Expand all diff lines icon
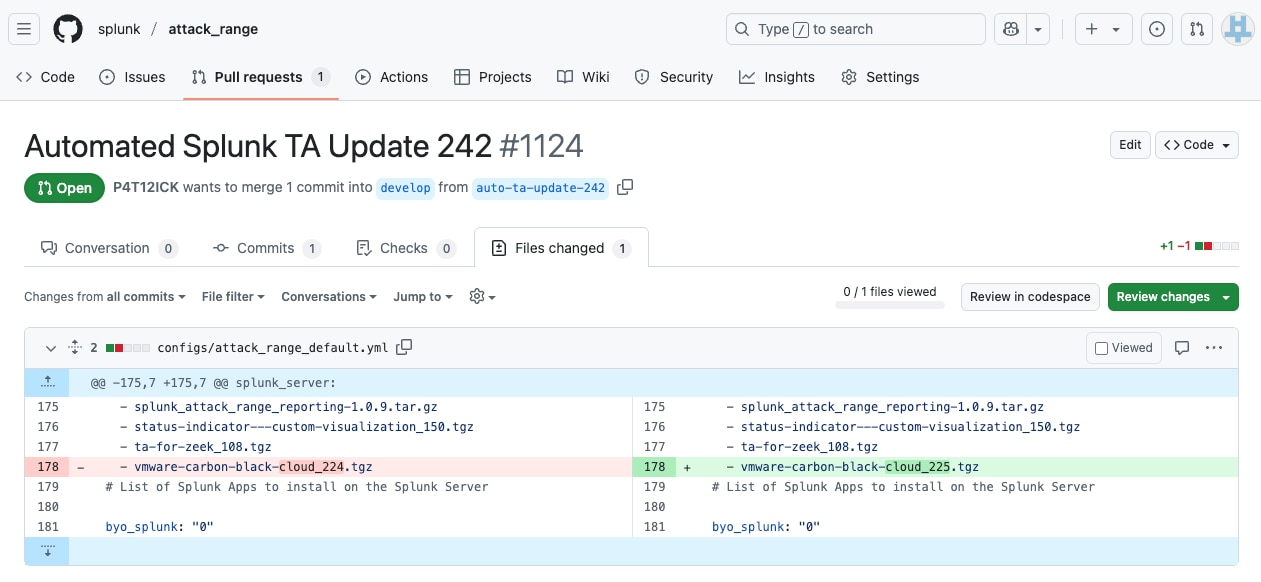Image resolution: width=1261 pixels, height=582 pixels. click(74, 348)
